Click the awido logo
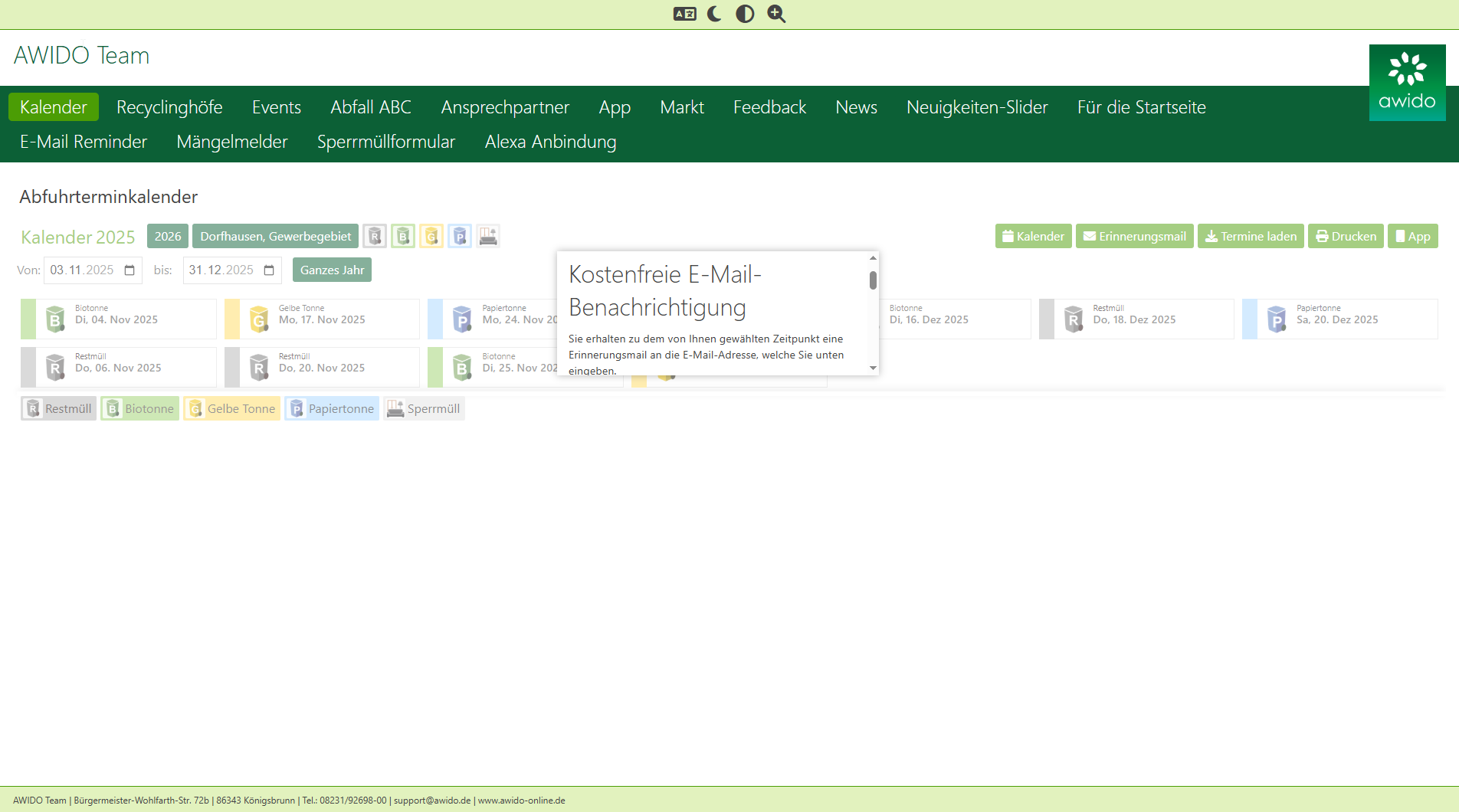Viewport: 1459px width, 812px height. (x=1407, y=83)
